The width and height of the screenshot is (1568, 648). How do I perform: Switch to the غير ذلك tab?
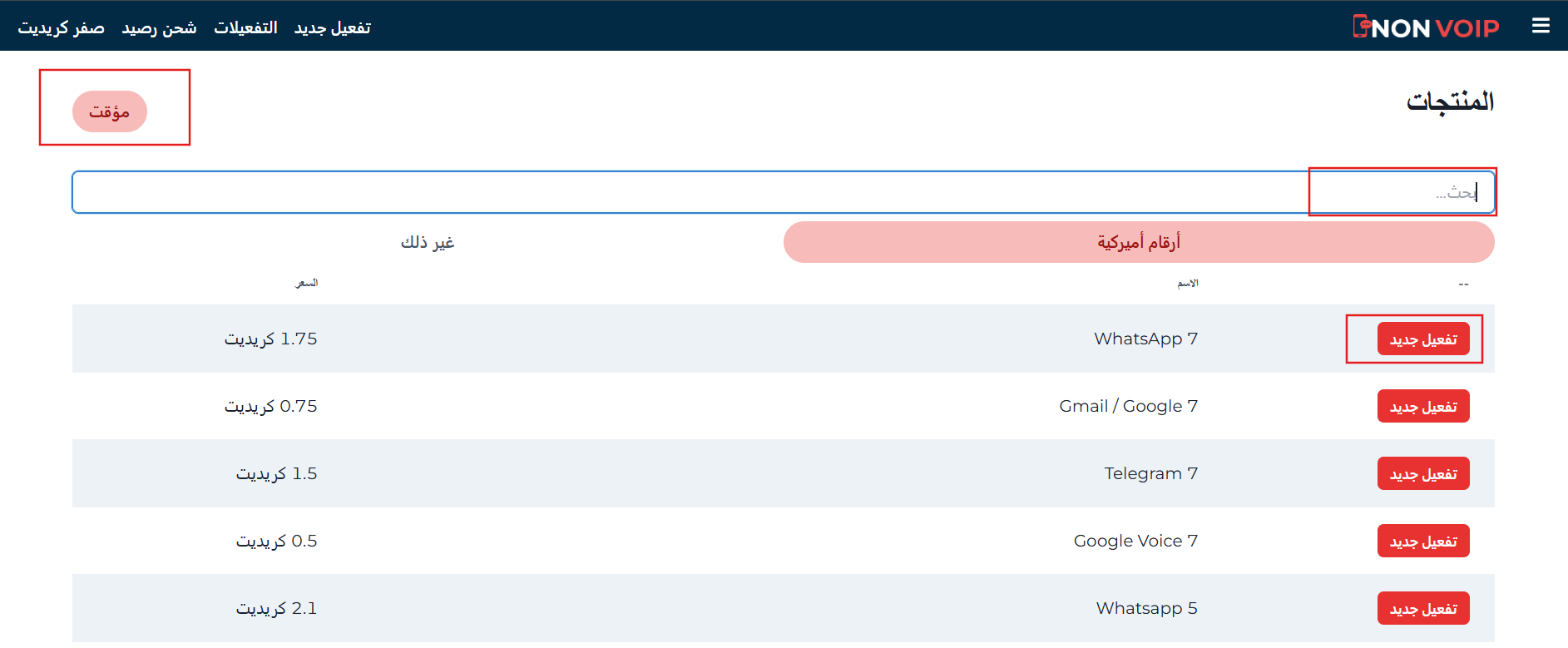point(428,242)
